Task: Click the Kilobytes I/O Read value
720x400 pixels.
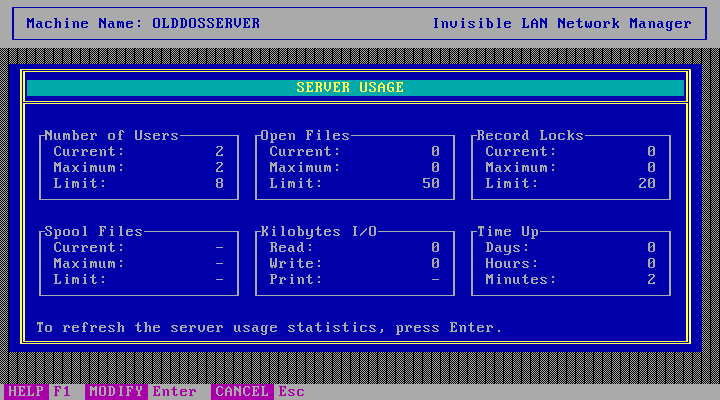Action: 435,247
